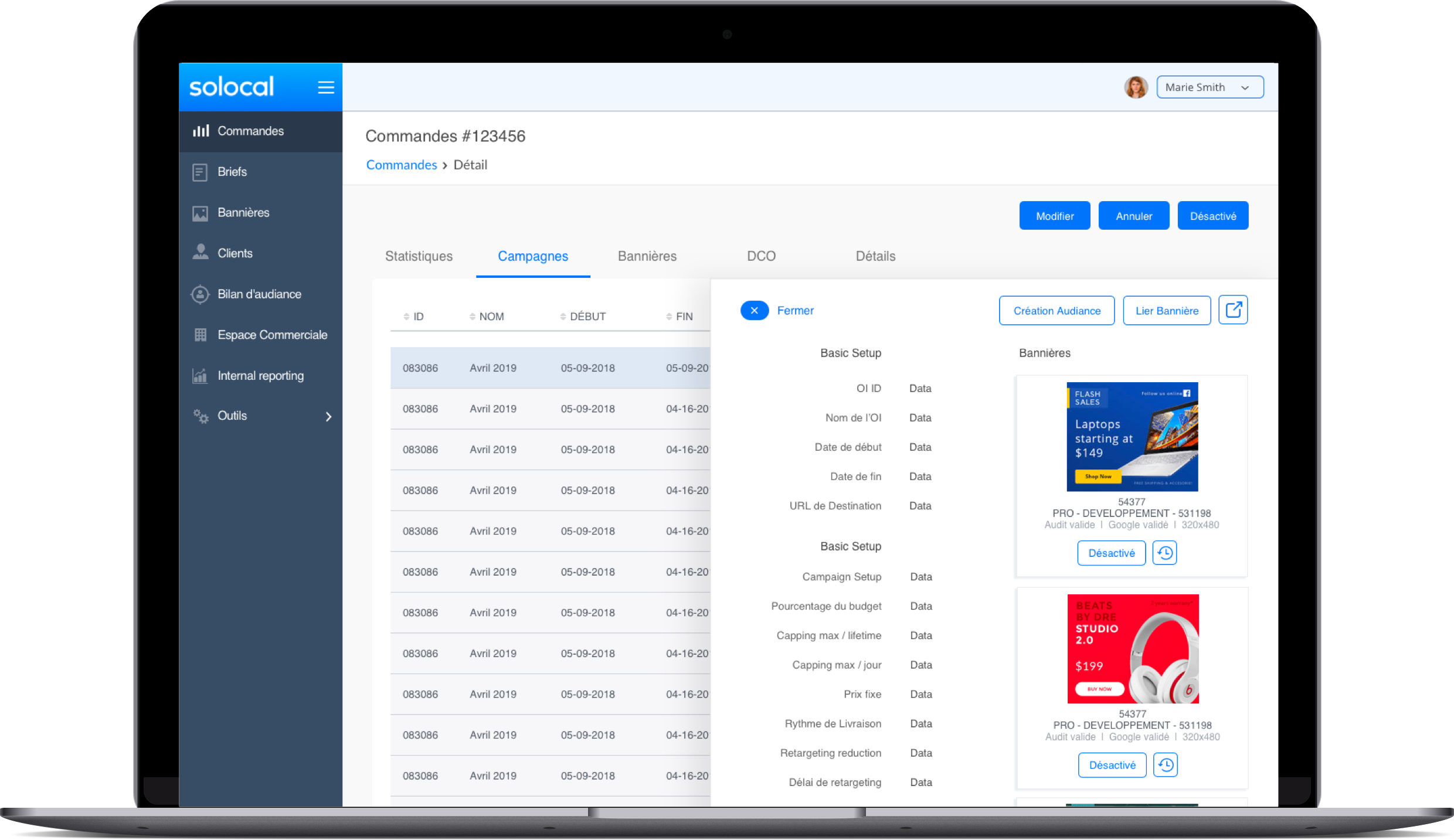The image size is (1454, 840).
Task: Navigate back using the Commandes breadcrumb link
Action: click(402, 165)
